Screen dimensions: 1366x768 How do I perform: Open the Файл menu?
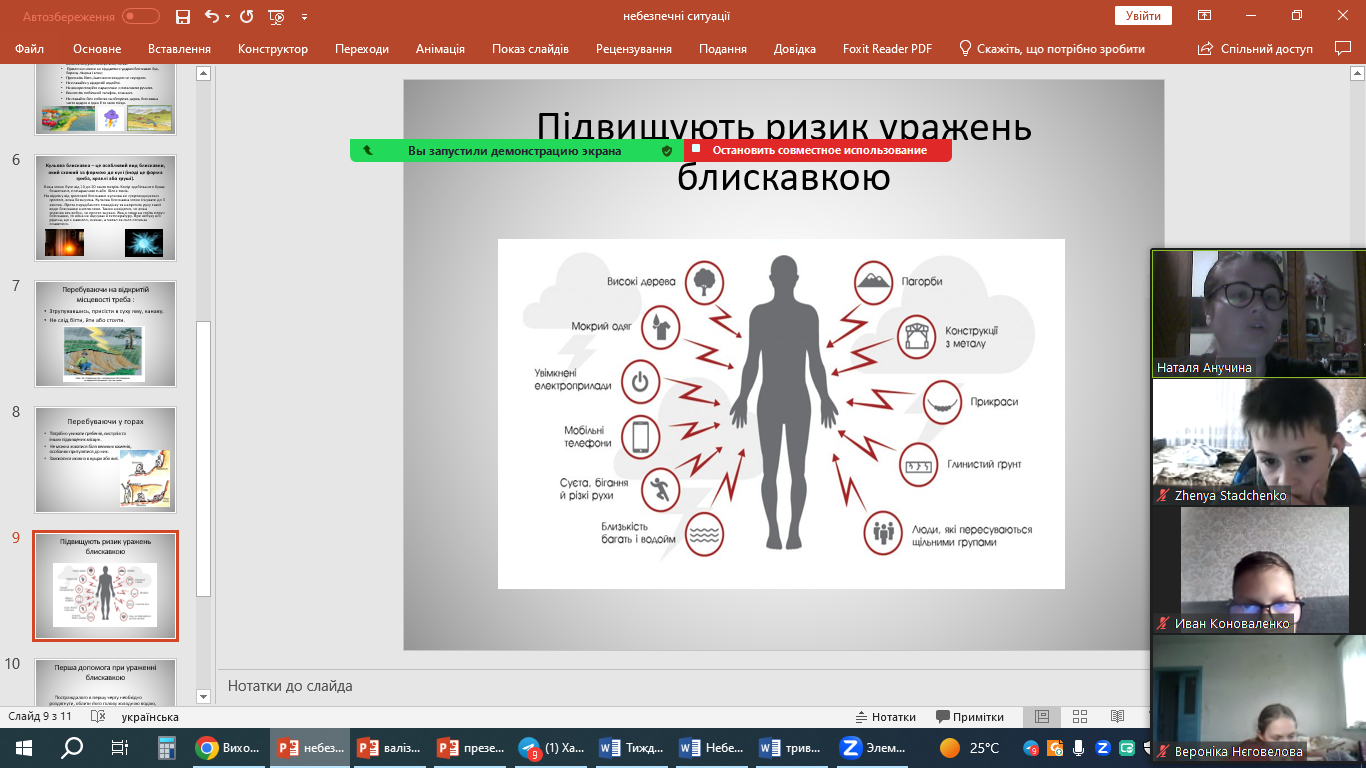30,48
